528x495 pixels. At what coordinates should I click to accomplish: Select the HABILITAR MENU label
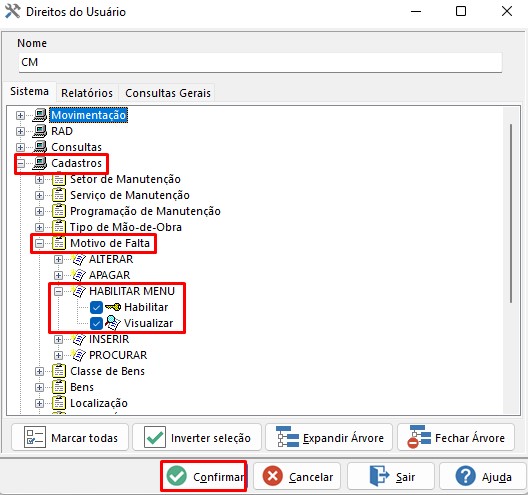(x=132, y=291)
